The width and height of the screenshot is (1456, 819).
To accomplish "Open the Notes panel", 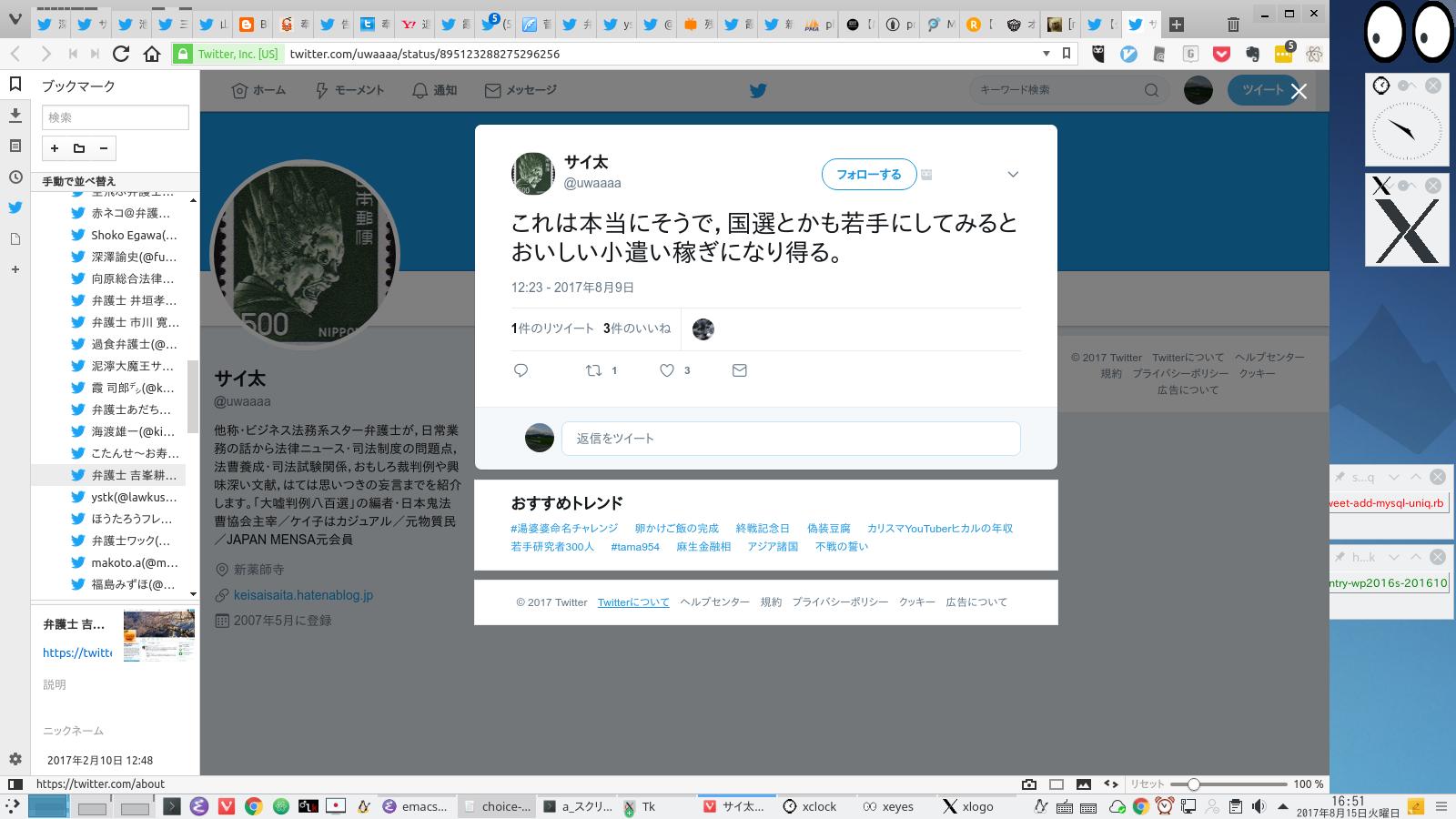I will pyautogui.click(x=15, y=146).
